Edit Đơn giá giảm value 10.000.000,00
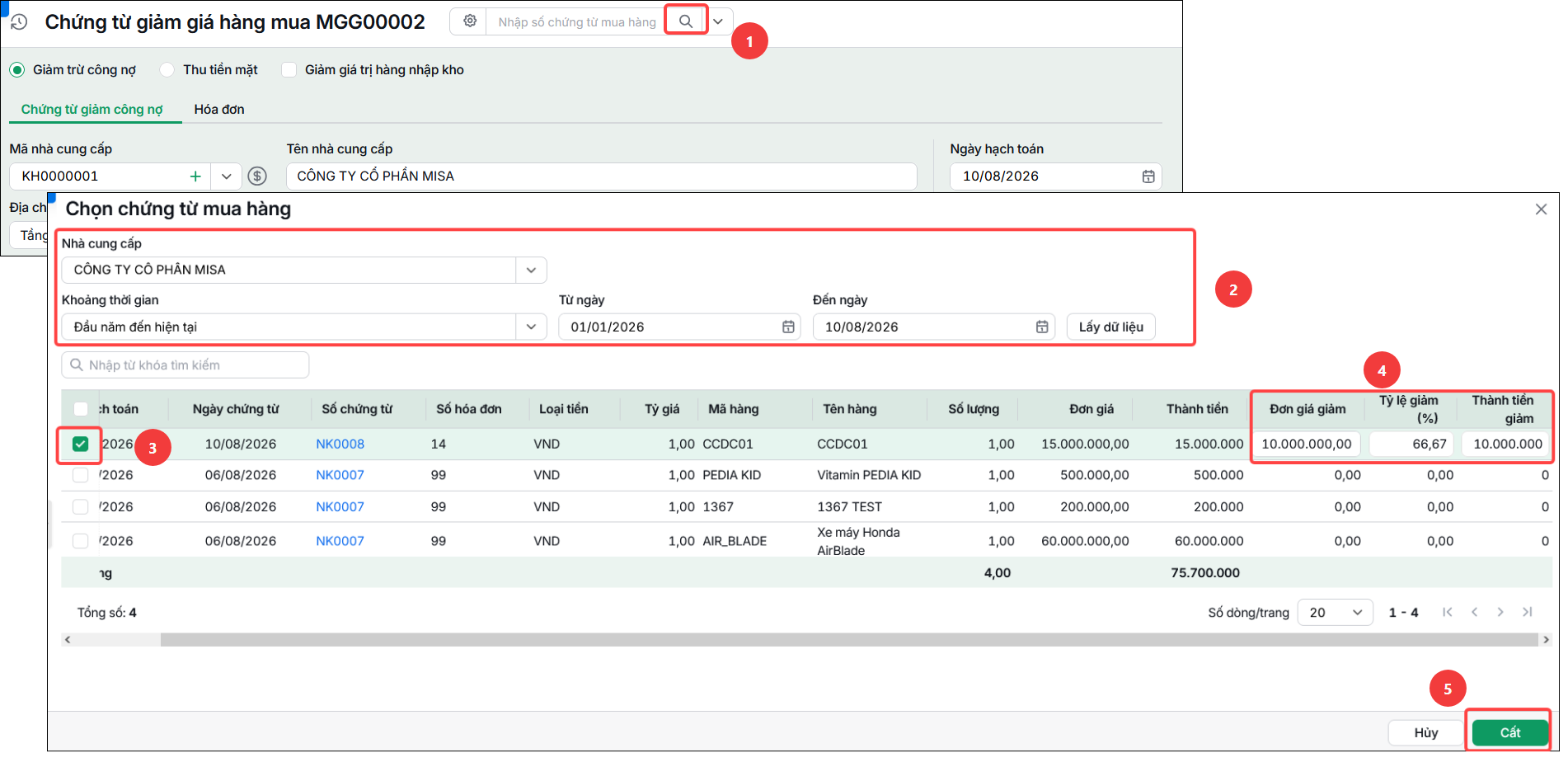 point(1307,444)
